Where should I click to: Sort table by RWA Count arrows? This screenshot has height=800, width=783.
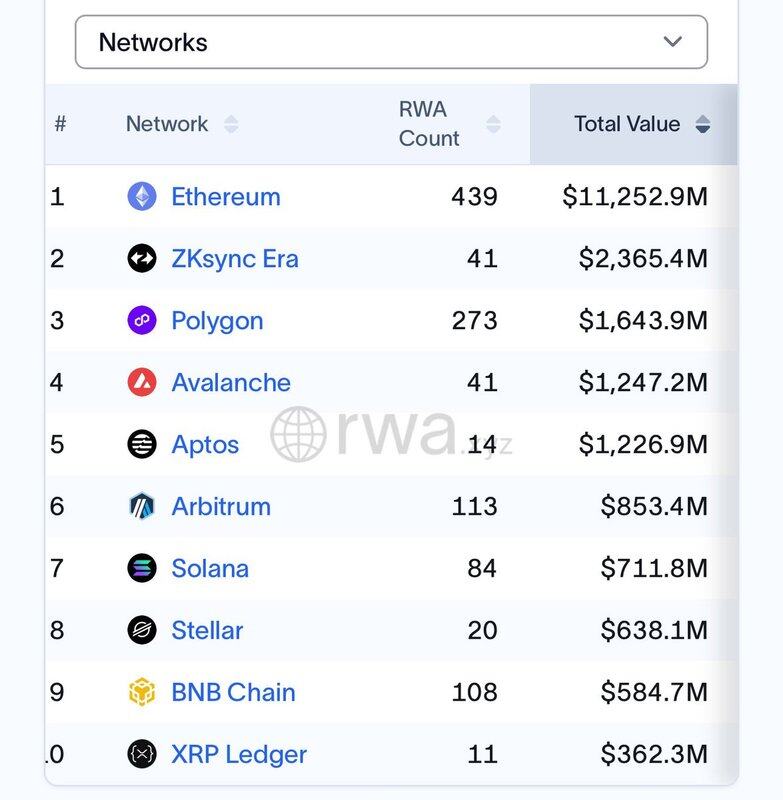(493, 124)
